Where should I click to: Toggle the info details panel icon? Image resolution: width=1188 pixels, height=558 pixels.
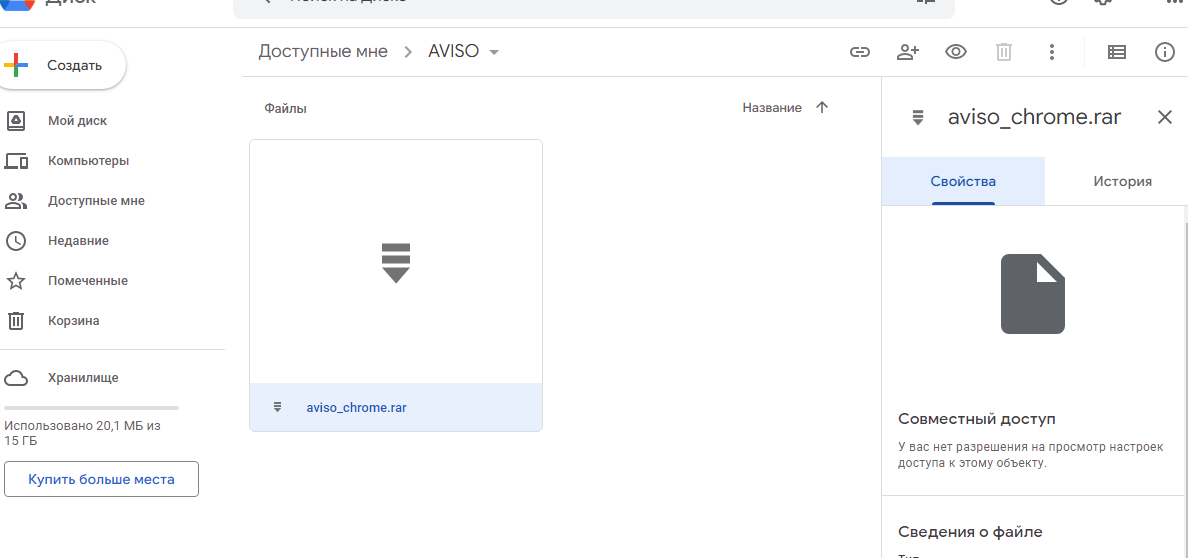tap(1165, 52)
